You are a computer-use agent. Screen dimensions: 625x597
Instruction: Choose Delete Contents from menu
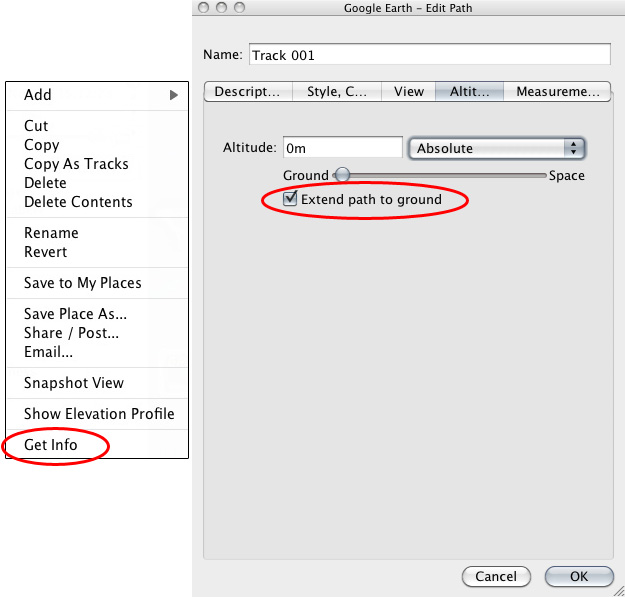[78, 202]
